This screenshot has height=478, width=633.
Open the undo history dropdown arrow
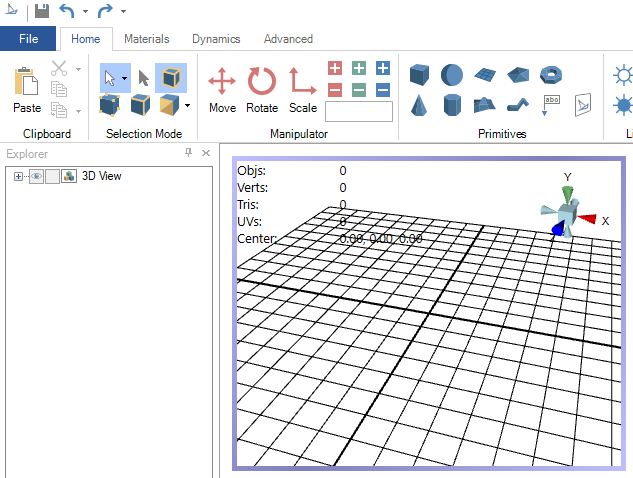click(85, 12)
